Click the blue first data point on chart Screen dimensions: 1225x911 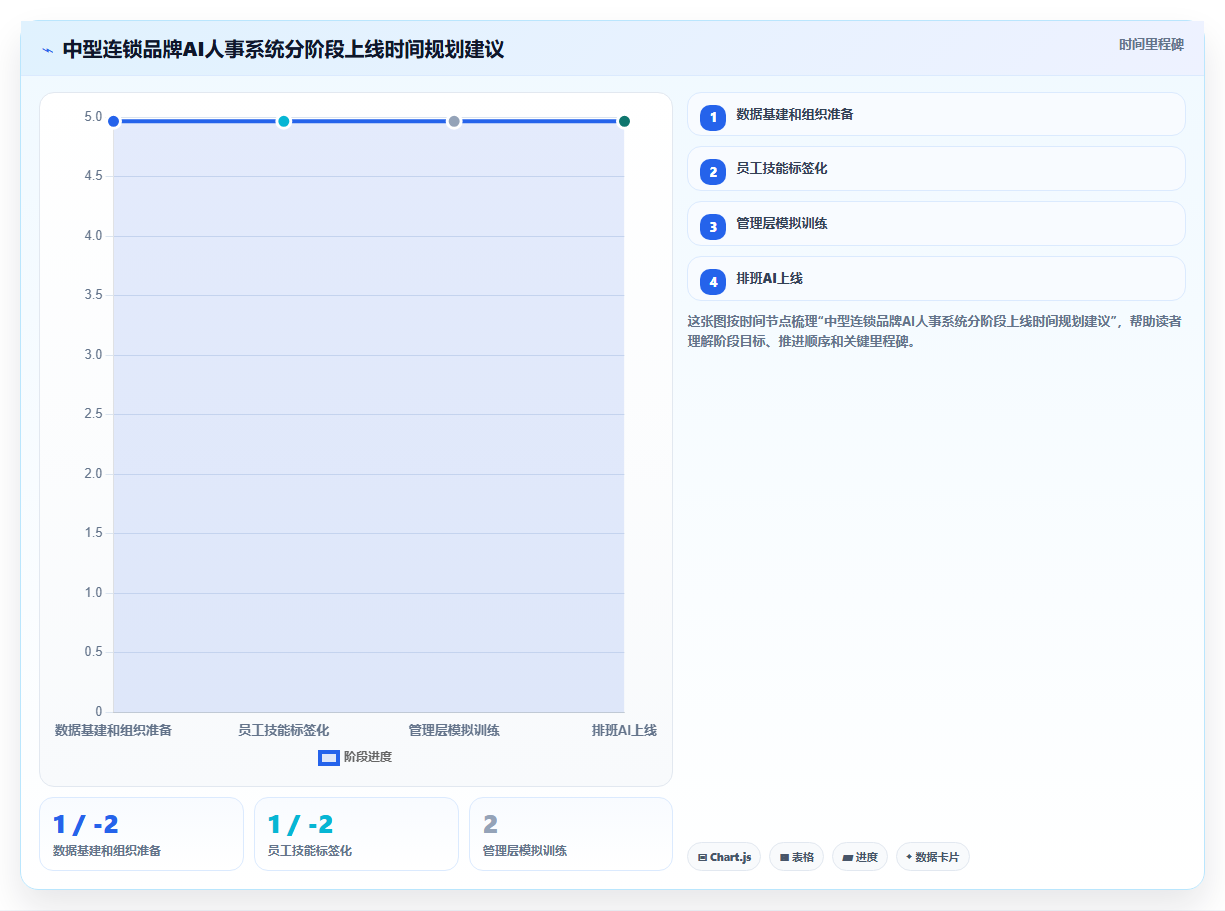tap(113, 121)
